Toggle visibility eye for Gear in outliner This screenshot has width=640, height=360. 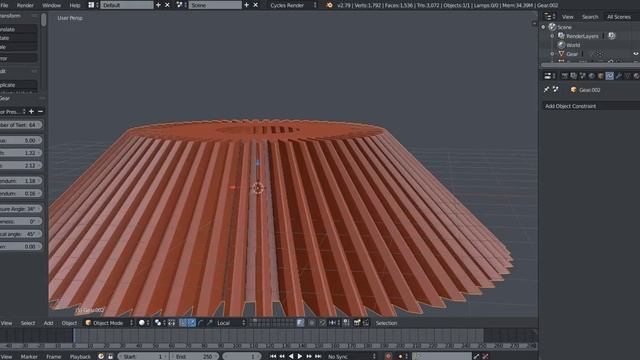pyautogui.click(x=636, y=53)
